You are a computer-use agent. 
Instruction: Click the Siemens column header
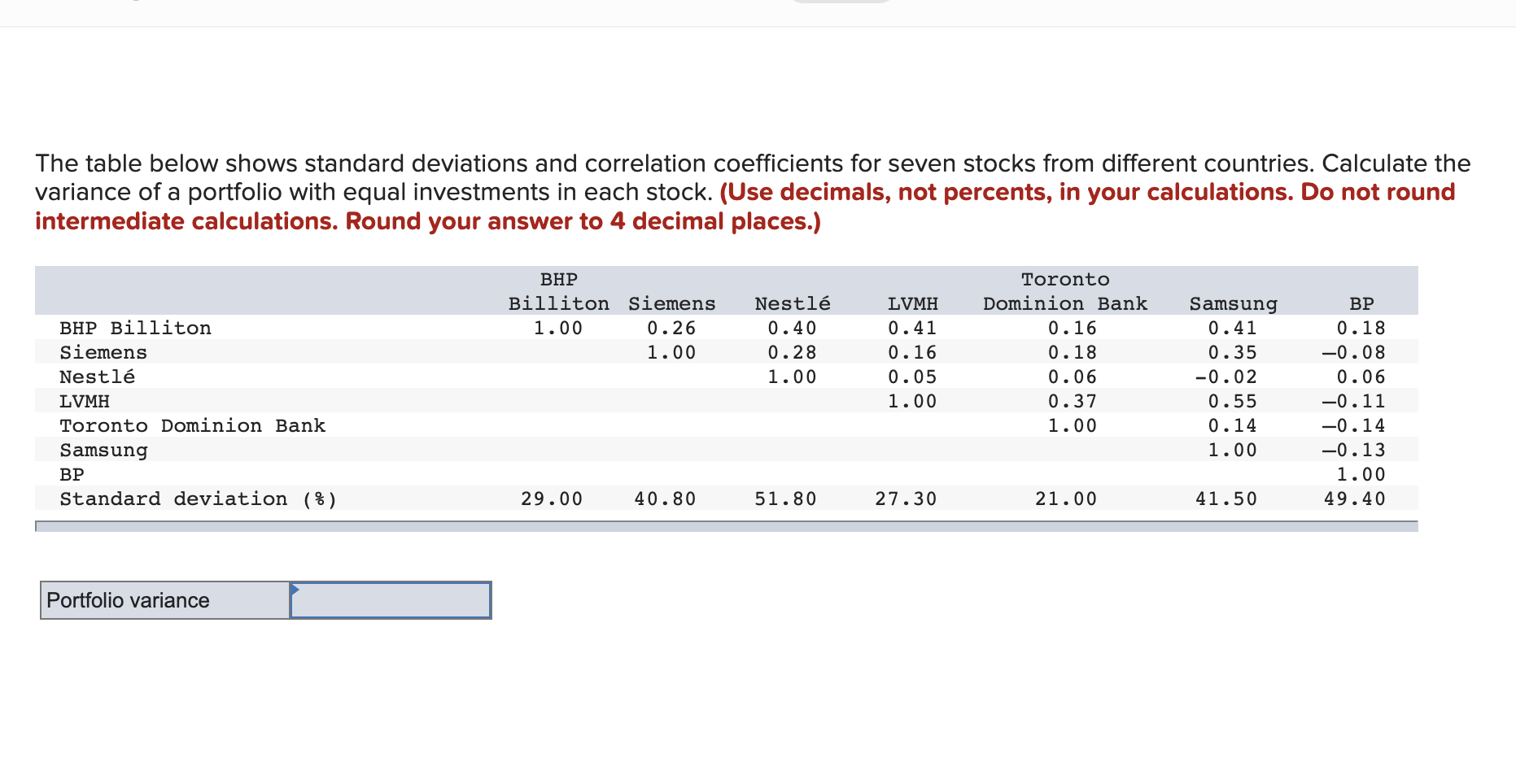pyautogui.click(x=672, y=303)
